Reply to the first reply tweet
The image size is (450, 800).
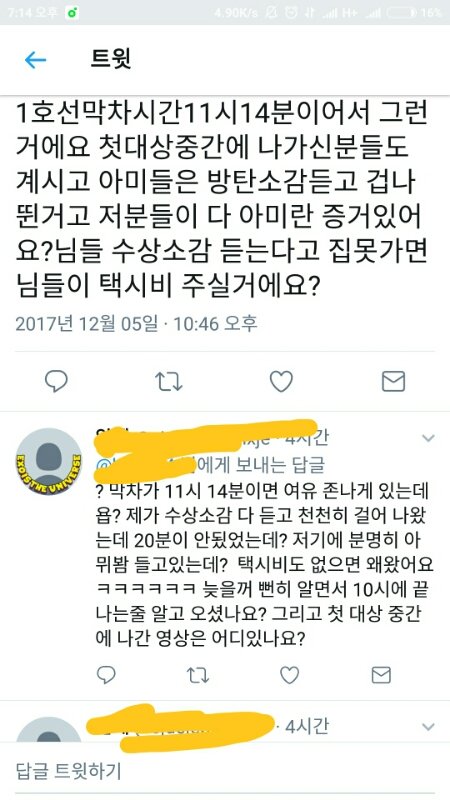(106, 675)
